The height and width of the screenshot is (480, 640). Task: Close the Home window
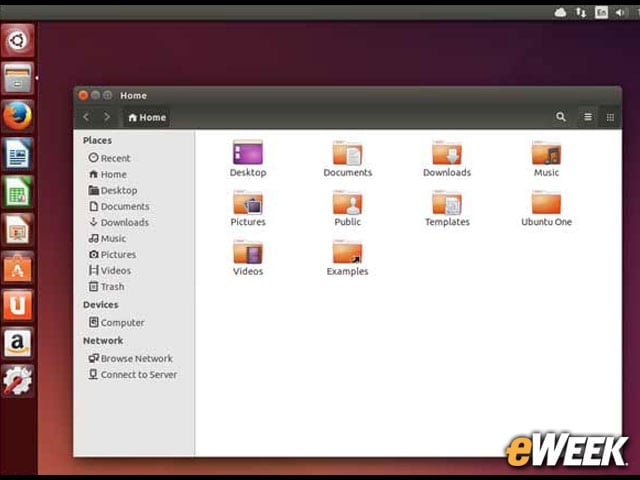click(x=83, y=96)
